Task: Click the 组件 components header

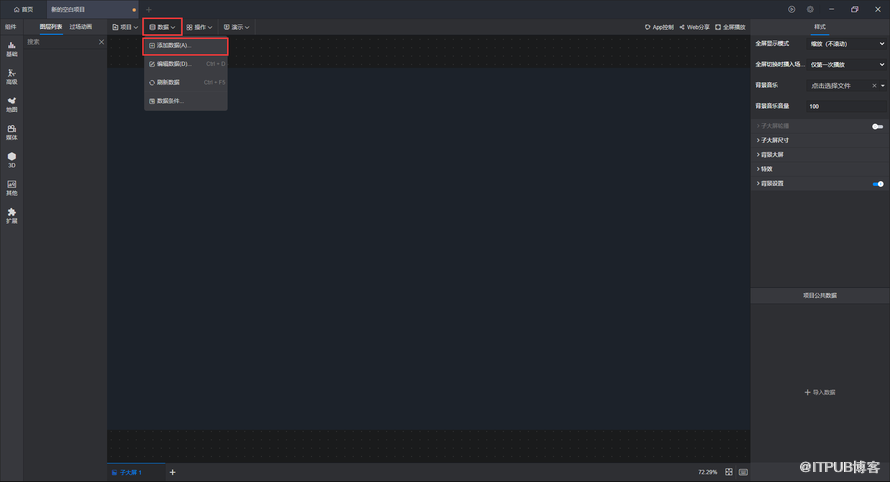Action: click(x=11, y=27)
